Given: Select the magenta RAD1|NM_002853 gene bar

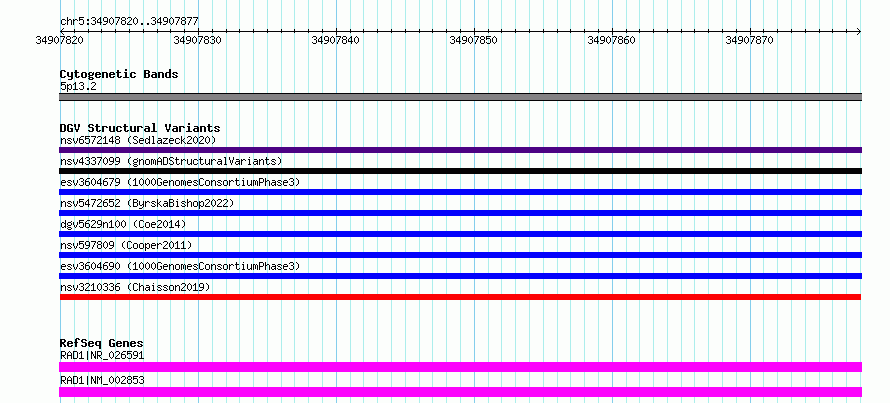Looking at the screenshot, I should coord(460,392).
